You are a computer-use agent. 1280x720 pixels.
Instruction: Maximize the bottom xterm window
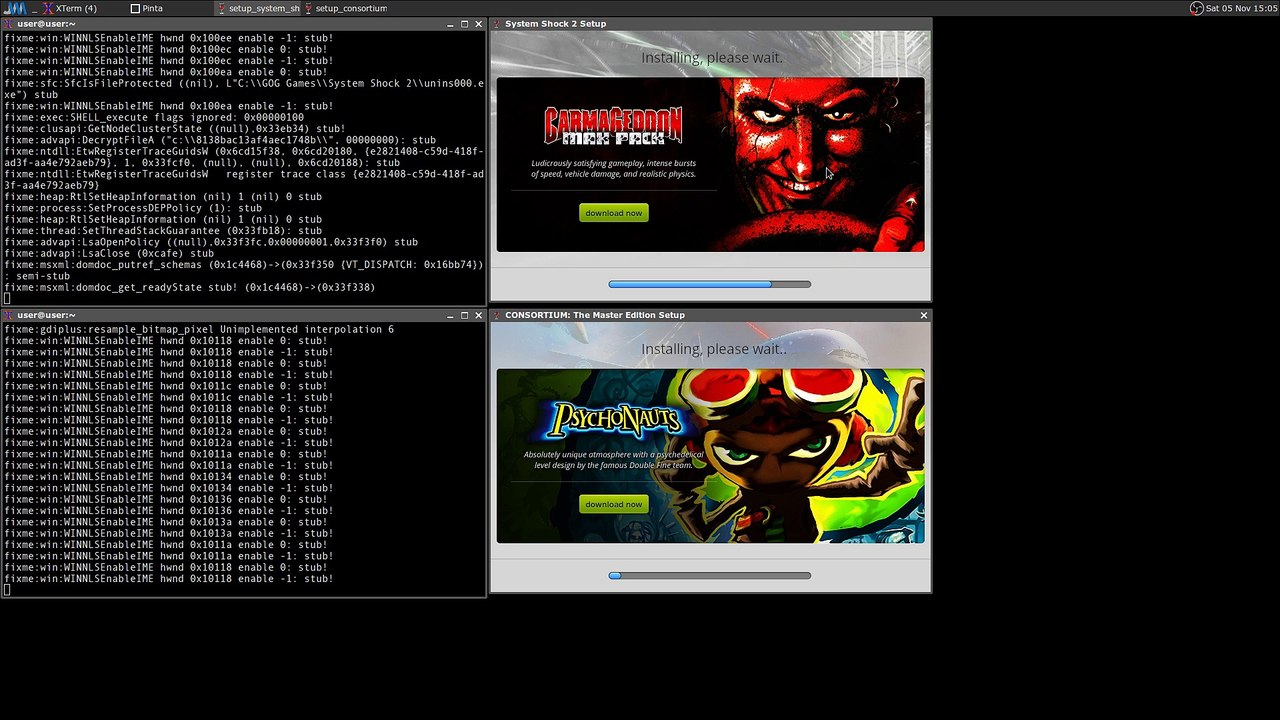464,315
